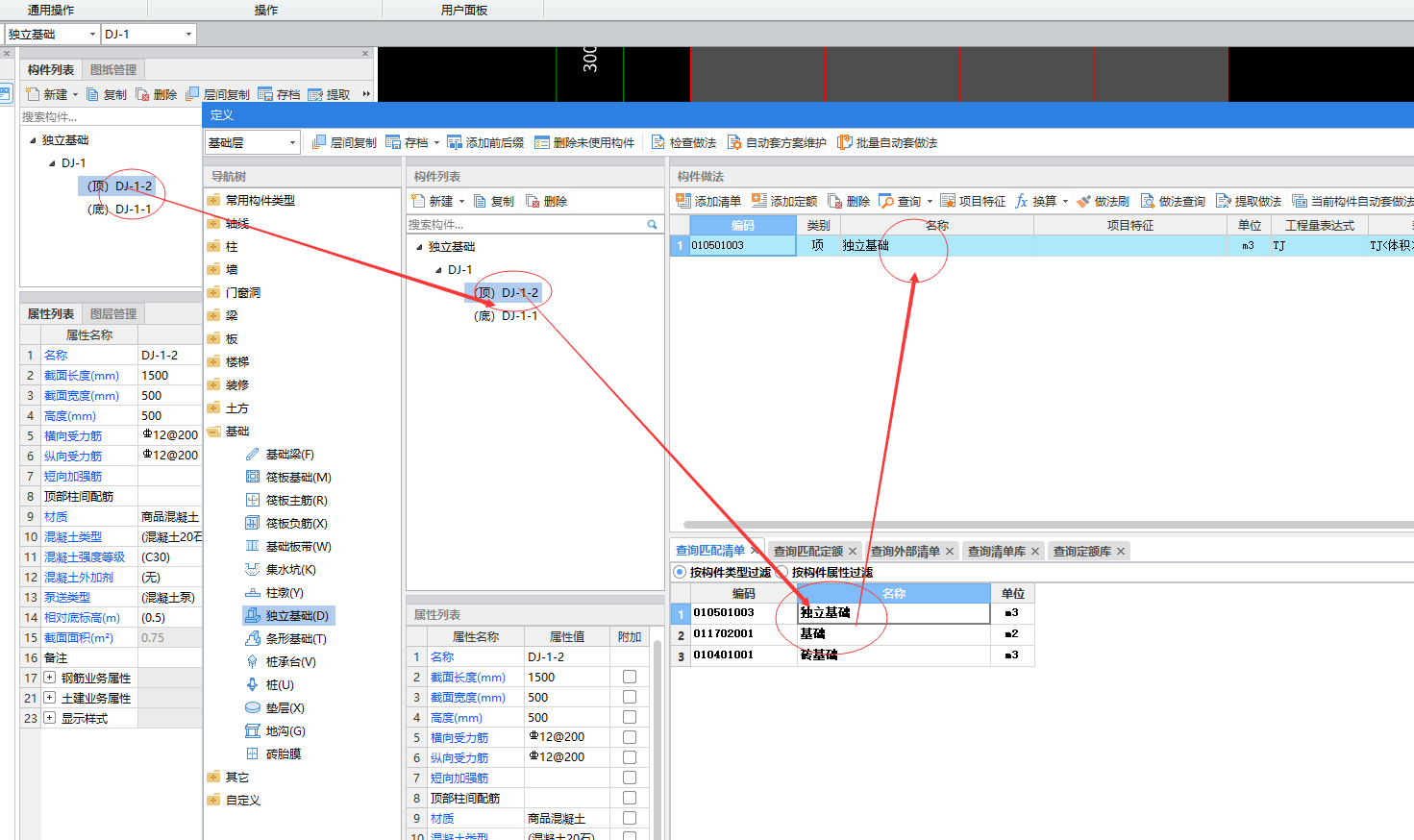Screen dimensions: 1414x840
Task: Click 添加清单 in 构件做法 toolbar
Action: pos(708,201)
